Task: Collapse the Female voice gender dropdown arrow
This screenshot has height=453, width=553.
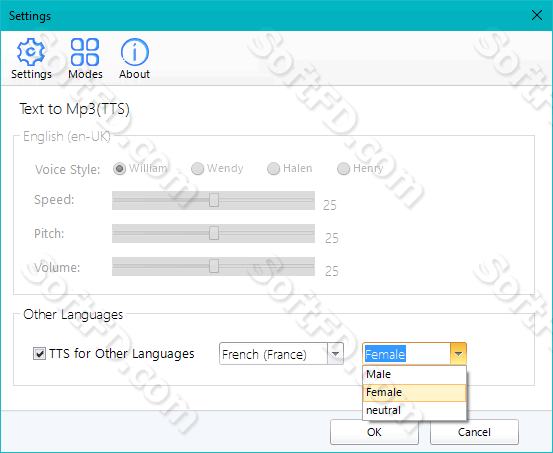Action: (x=458, y=354)
